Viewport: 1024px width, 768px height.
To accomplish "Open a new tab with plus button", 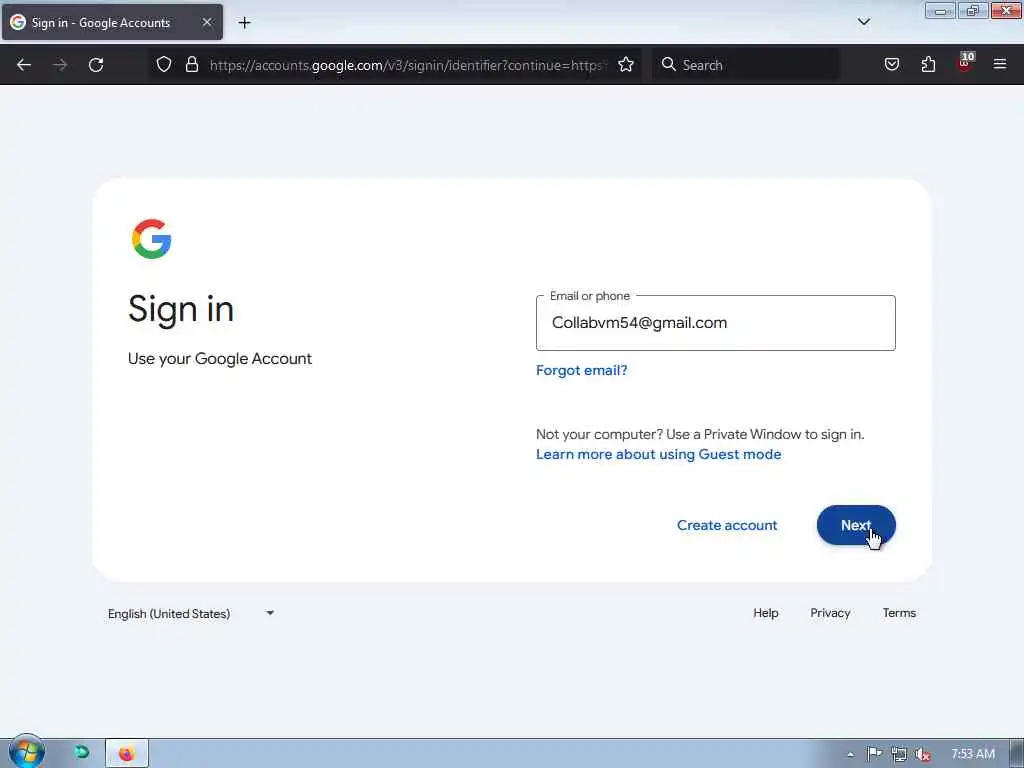I will click(244, 22).
